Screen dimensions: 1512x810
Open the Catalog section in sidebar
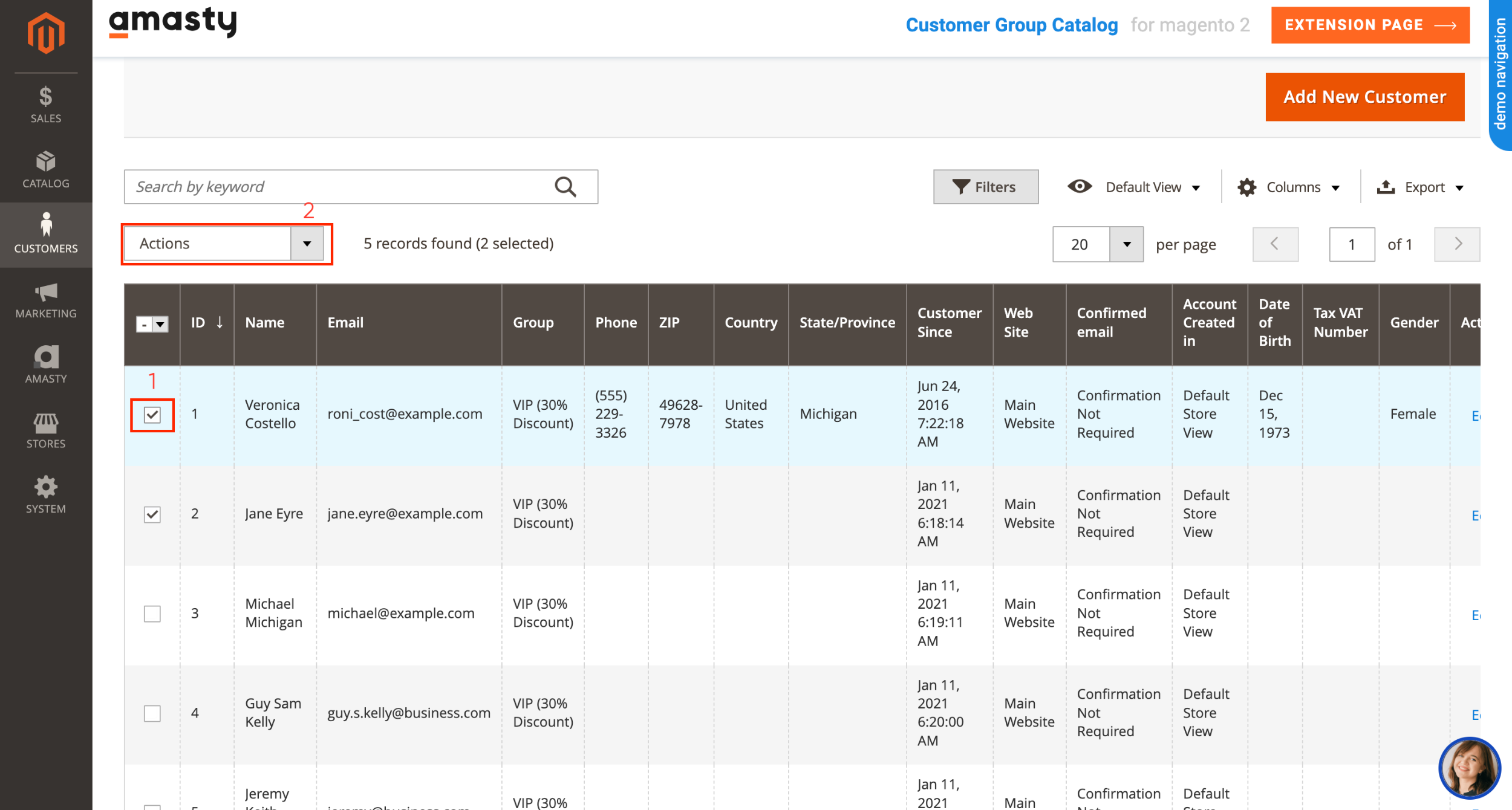tap(45, 169)
